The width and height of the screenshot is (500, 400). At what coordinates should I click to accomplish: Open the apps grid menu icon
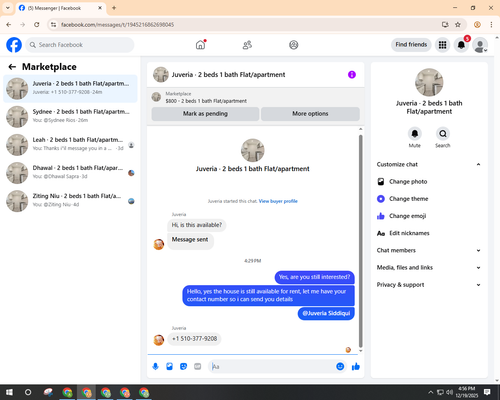[442, 45]
